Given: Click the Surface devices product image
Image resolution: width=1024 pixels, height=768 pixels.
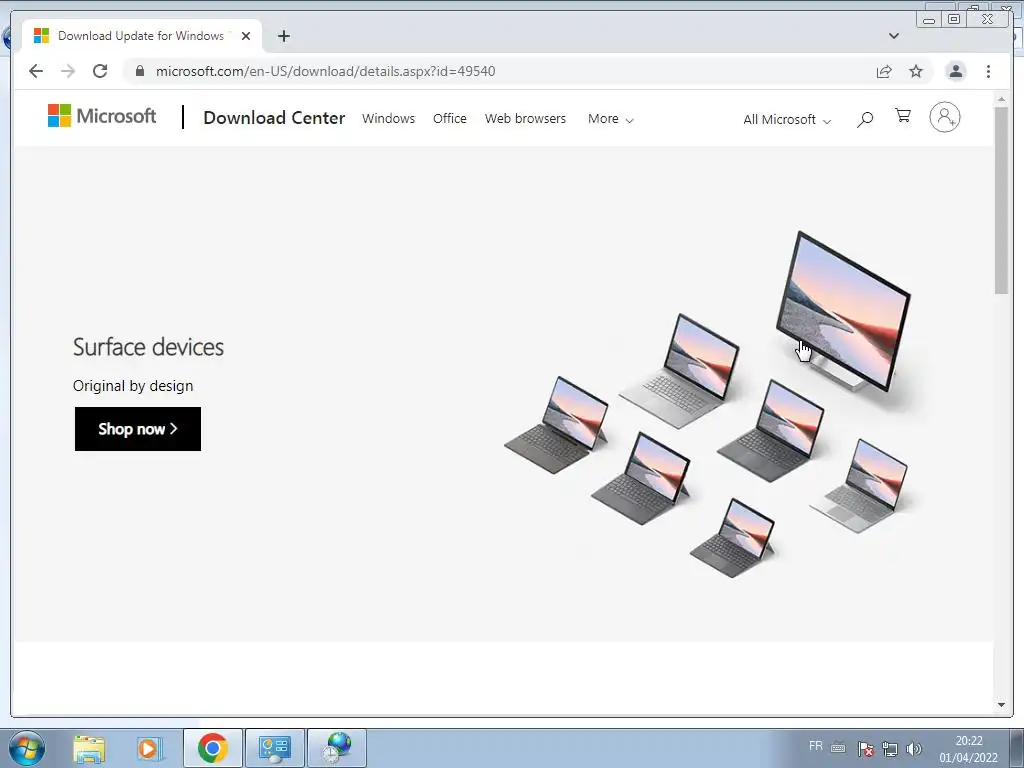Looking at the screenshot, I should 707,404.
